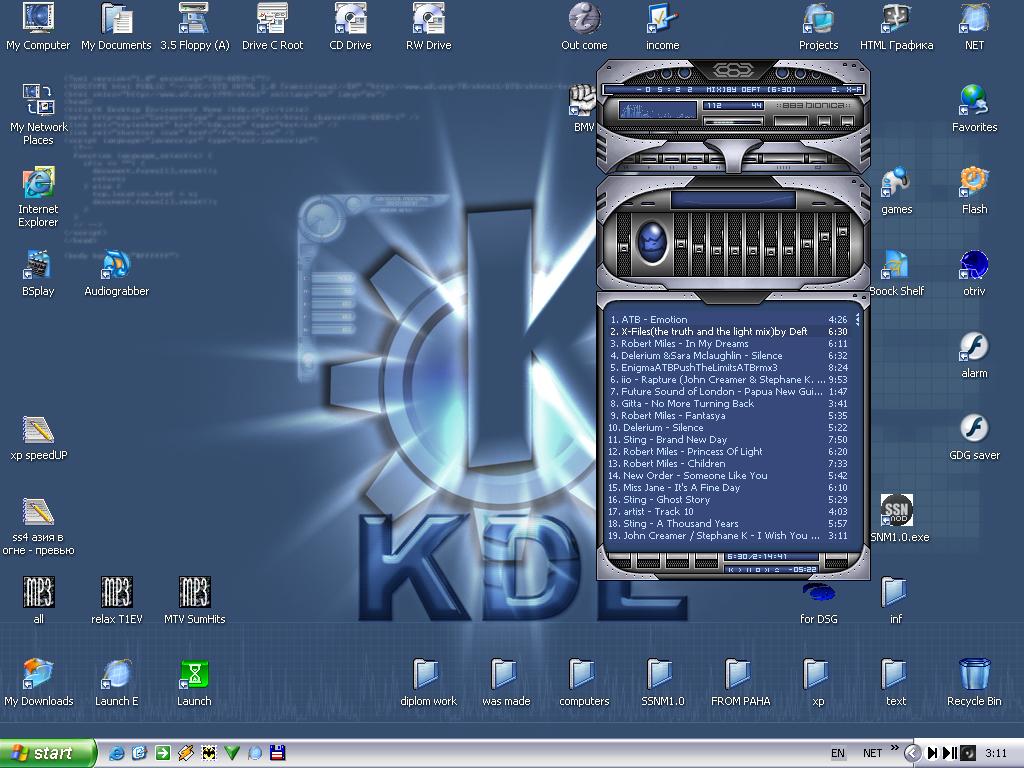
Task: Open the inf folder
Action: [896, 601]
